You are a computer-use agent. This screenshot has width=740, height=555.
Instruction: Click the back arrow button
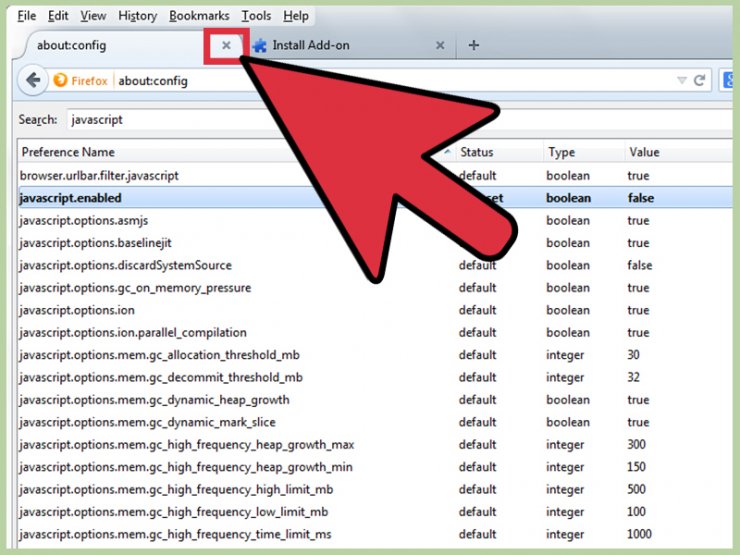click(x=33, y=81)
